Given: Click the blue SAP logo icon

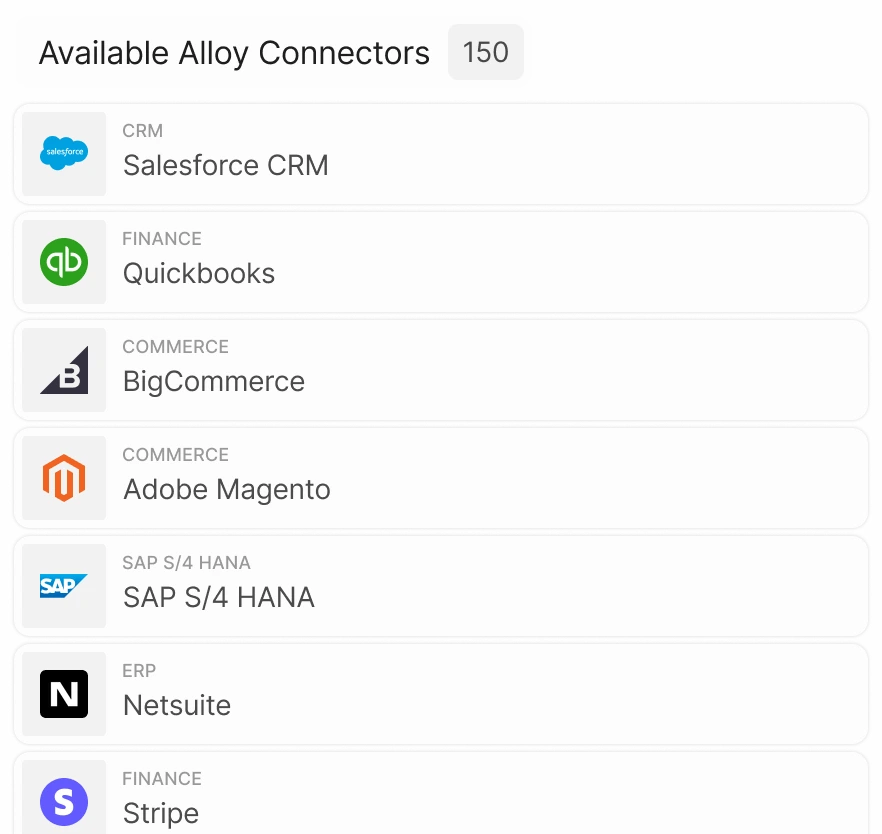Looking at the screenshot, I should click(x=64, y=586).
